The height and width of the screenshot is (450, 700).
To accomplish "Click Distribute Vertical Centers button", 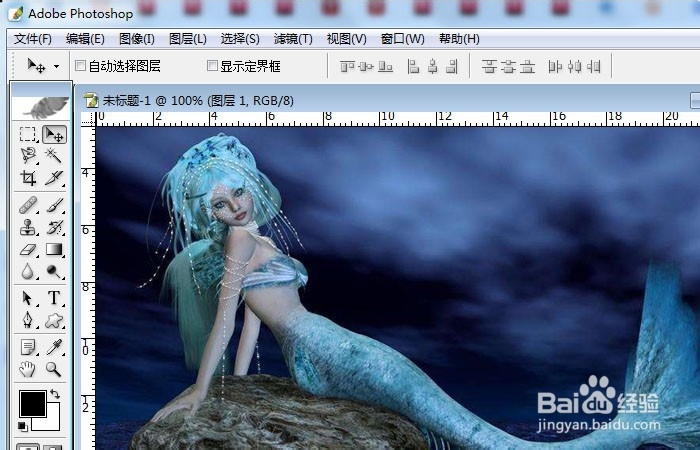I will point(508,67).
